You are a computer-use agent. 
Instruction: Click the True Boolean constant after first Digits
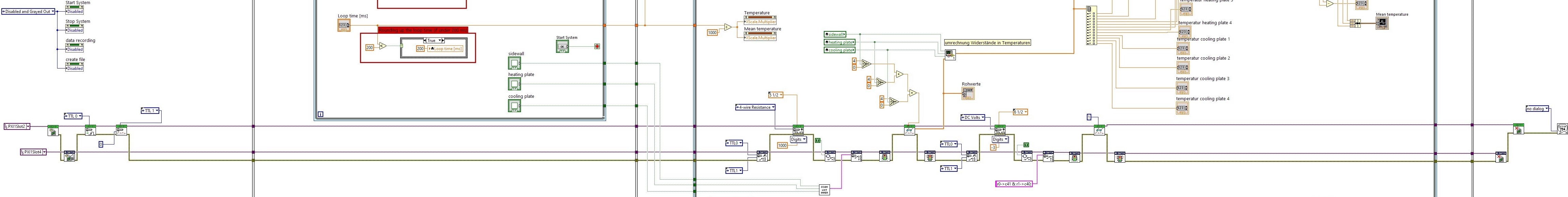point(817,140)
